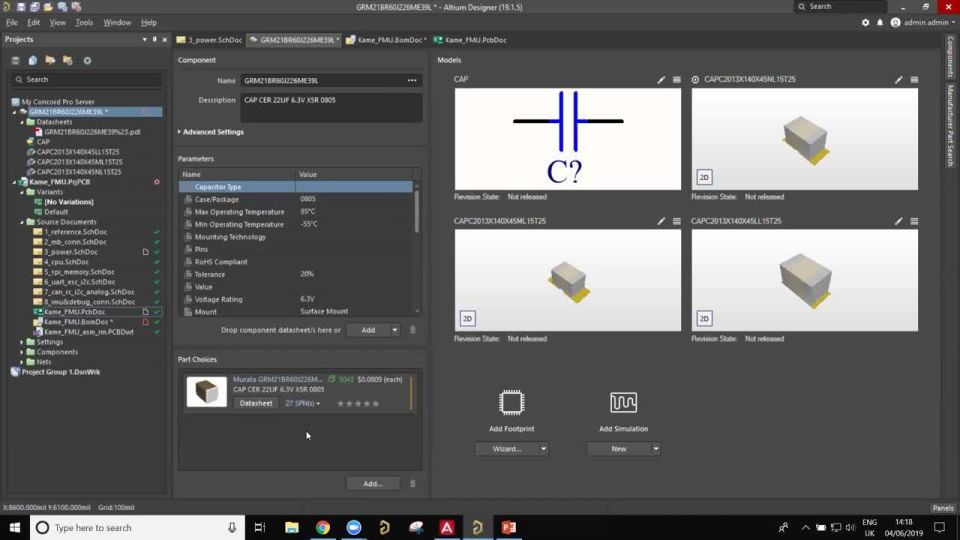Screen dimensions: 960x540
Task: Collapse the Source Documents folder
Action: click(22, 222)
